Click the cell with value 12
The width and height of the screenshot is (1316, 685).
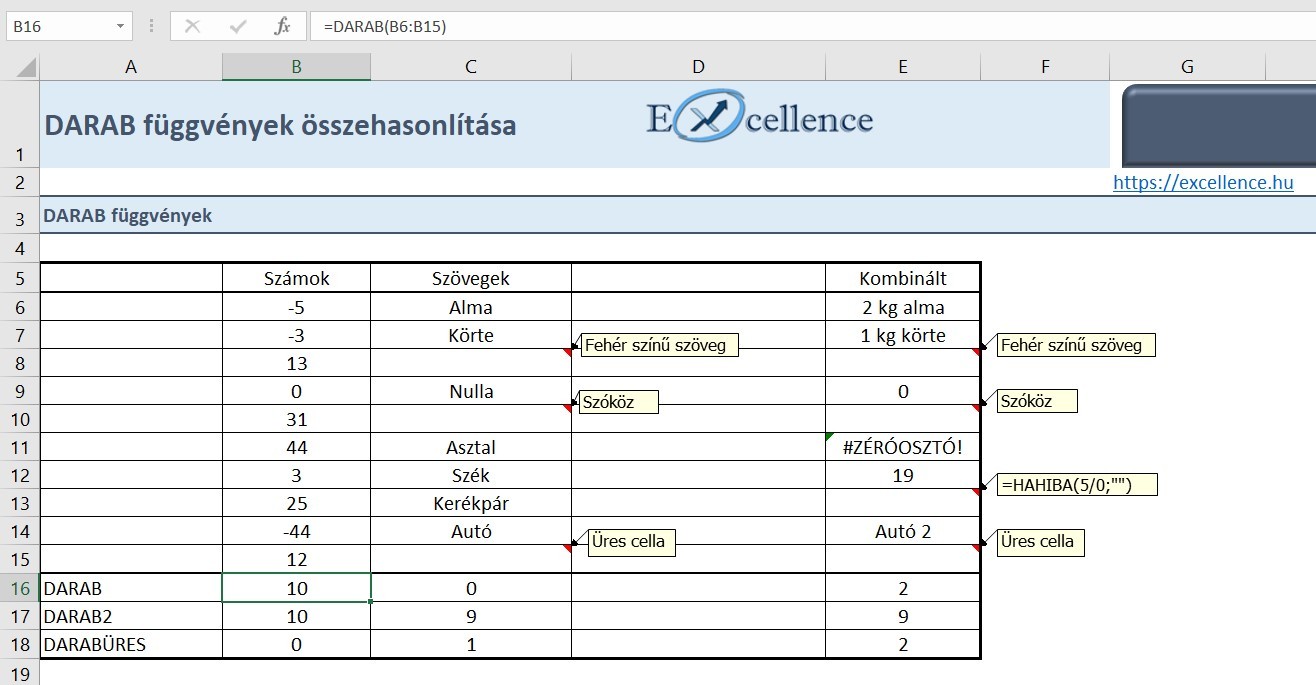(x=296, y=559)
